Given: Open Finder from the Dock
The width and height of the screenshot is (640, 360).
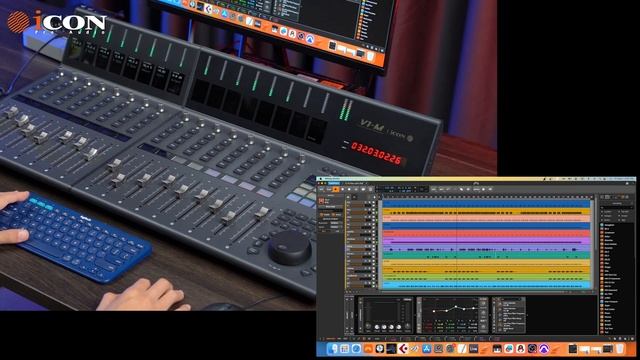Looking at the screenshot, I should tap(333, 349).
